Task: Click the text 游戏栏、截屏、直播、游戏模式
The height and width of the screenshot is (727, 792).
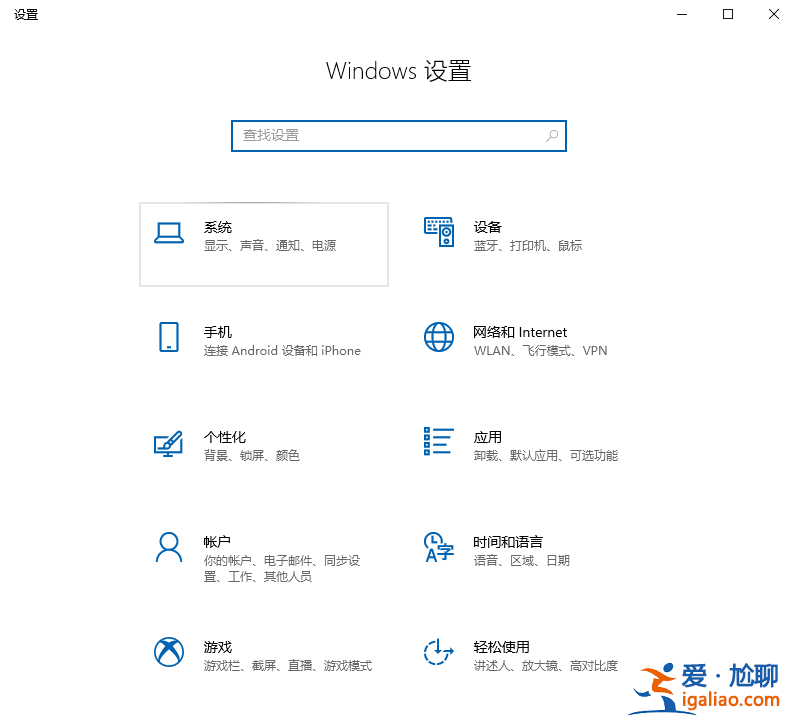Action: [x=287, y=666]
